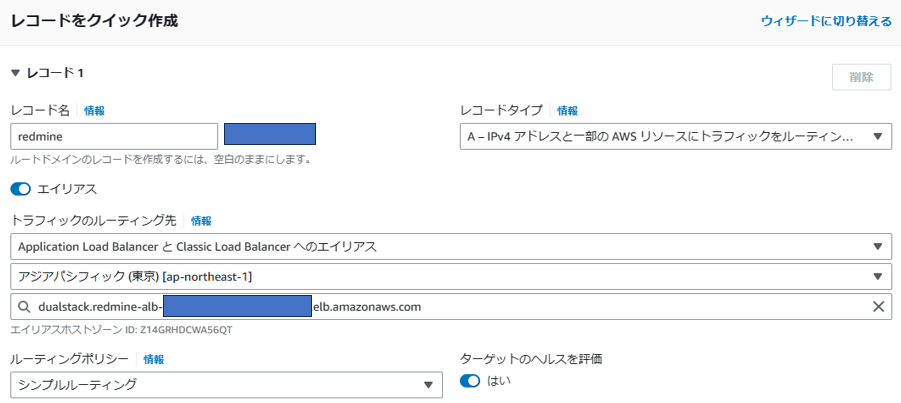Screen dimensions: 901x403
Task: Click ウィザードに切り替える link
Action: tap(826, 21)
